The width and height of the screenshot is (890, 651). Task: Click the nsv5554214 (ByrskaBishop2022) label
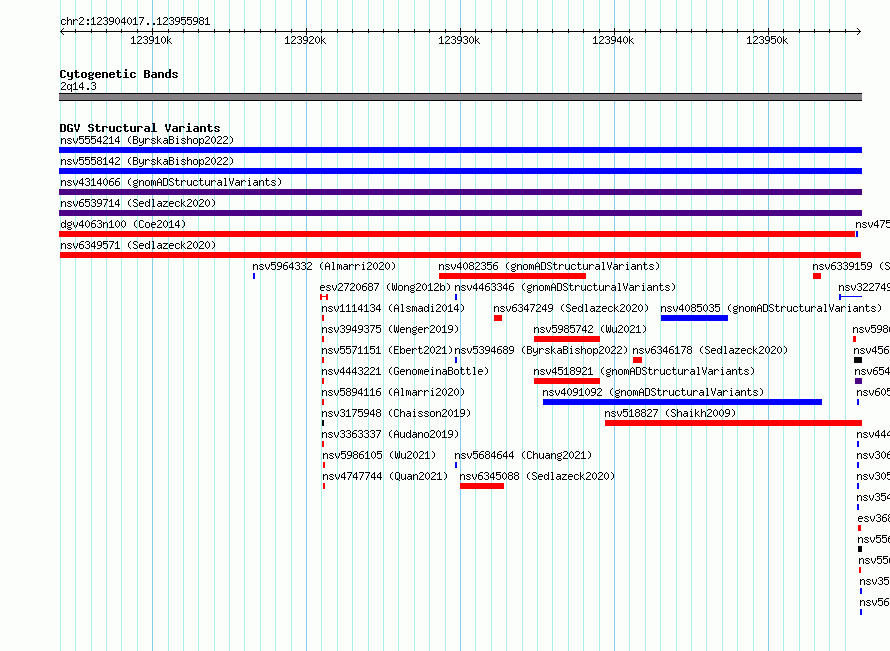coord(147,140)
